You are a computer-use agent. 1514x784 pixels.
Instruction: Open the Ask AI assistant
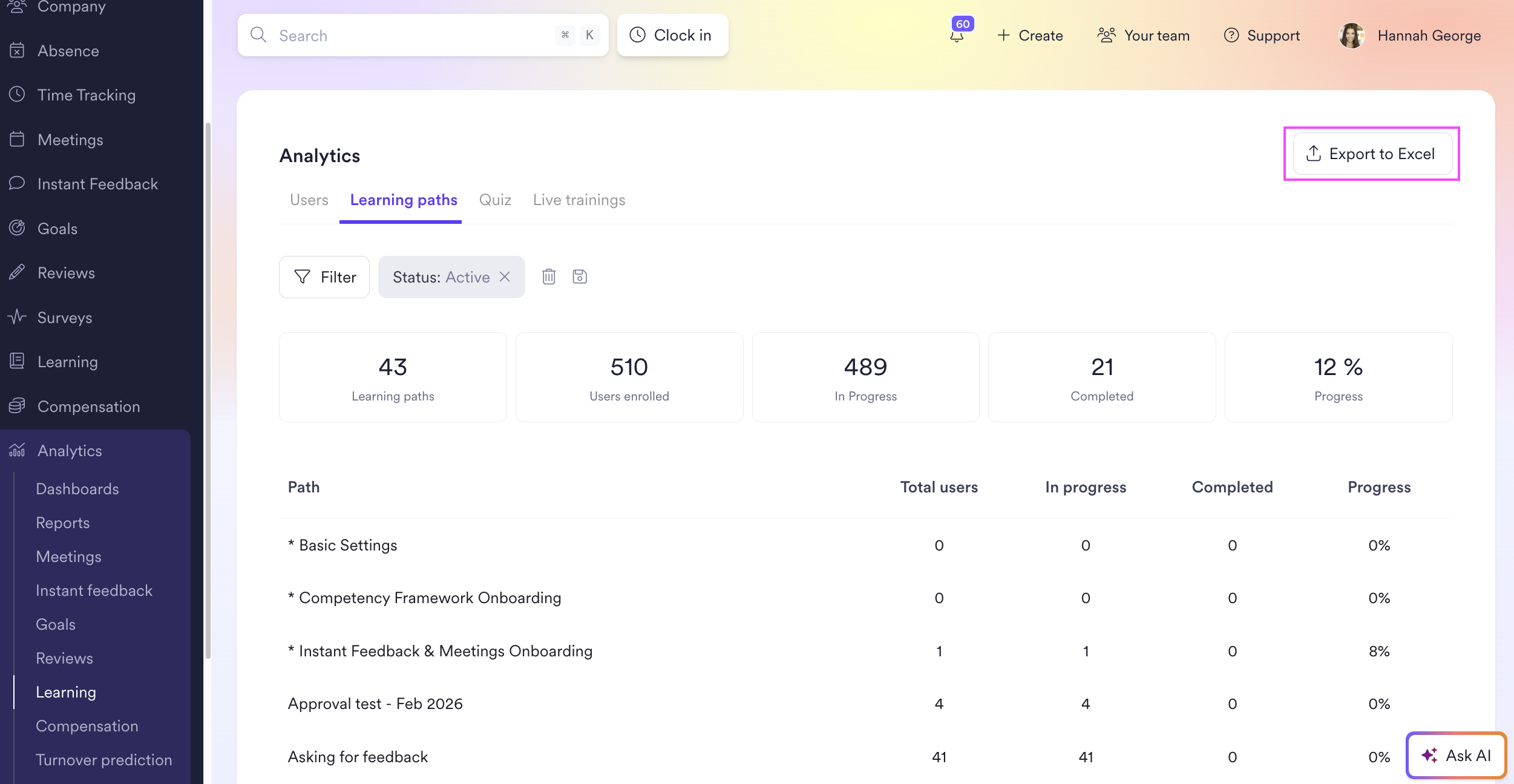coord(1456,756)
